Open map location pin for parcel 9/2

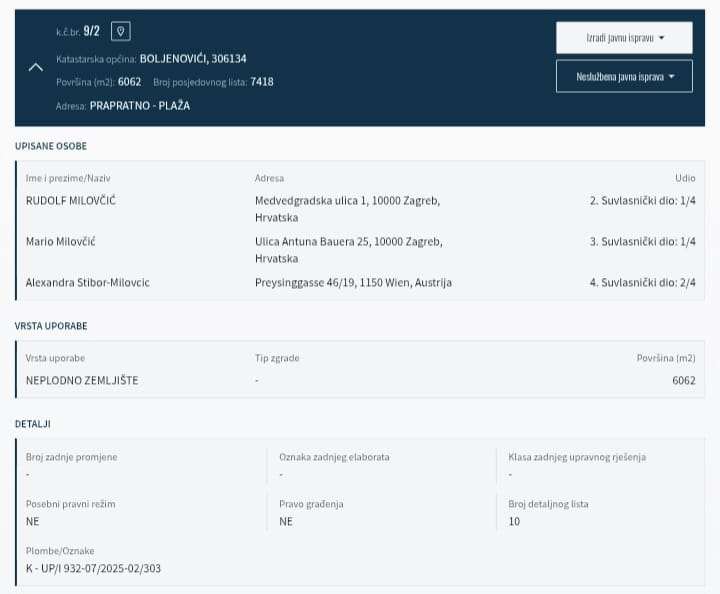[121, 31]
